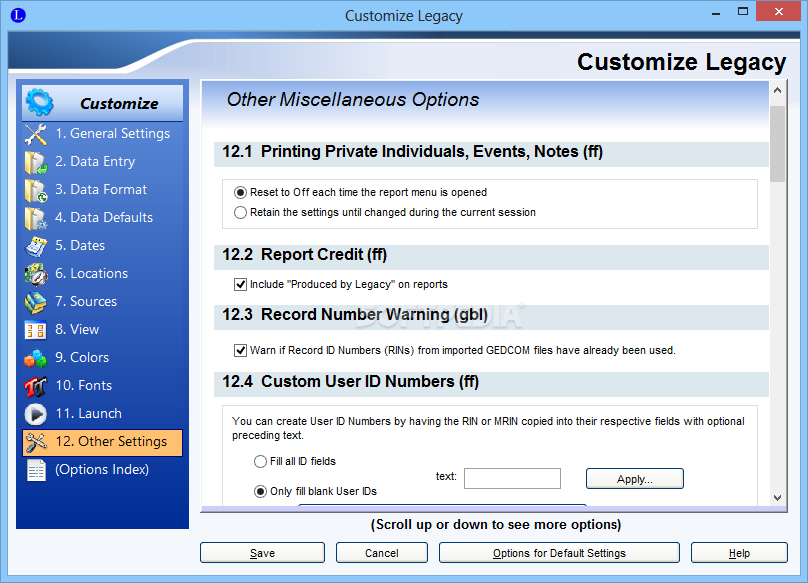Switch to 6. Locations settings
This screenshot has height=583, width=808.
click(92, 273)
